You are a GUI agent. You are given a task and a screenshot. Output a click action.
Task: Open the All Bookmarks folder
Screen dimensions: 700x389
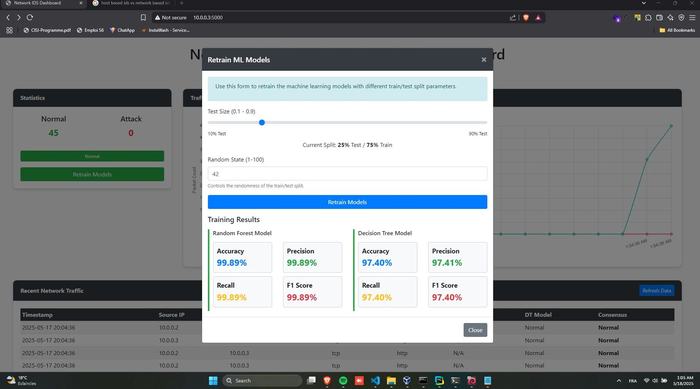pos(677,30)
